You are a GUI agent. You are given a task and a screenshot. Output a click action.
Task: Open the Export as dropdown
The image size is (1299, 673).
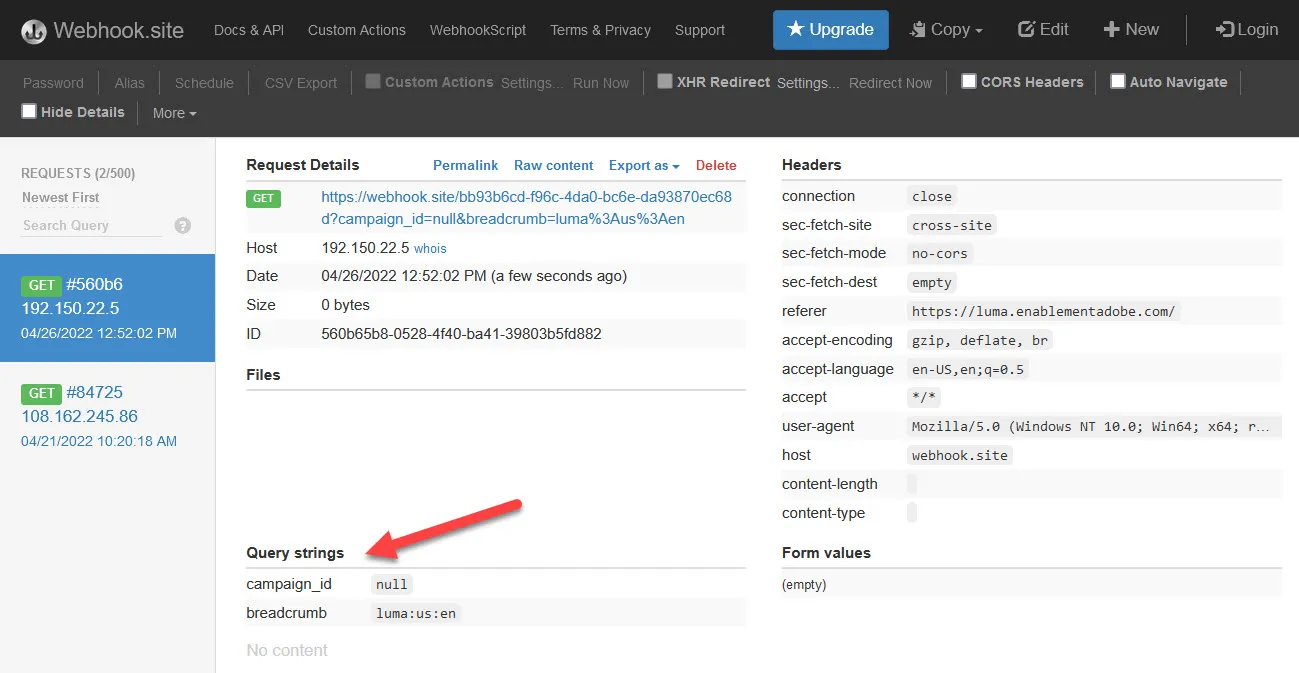coord(644,165)
